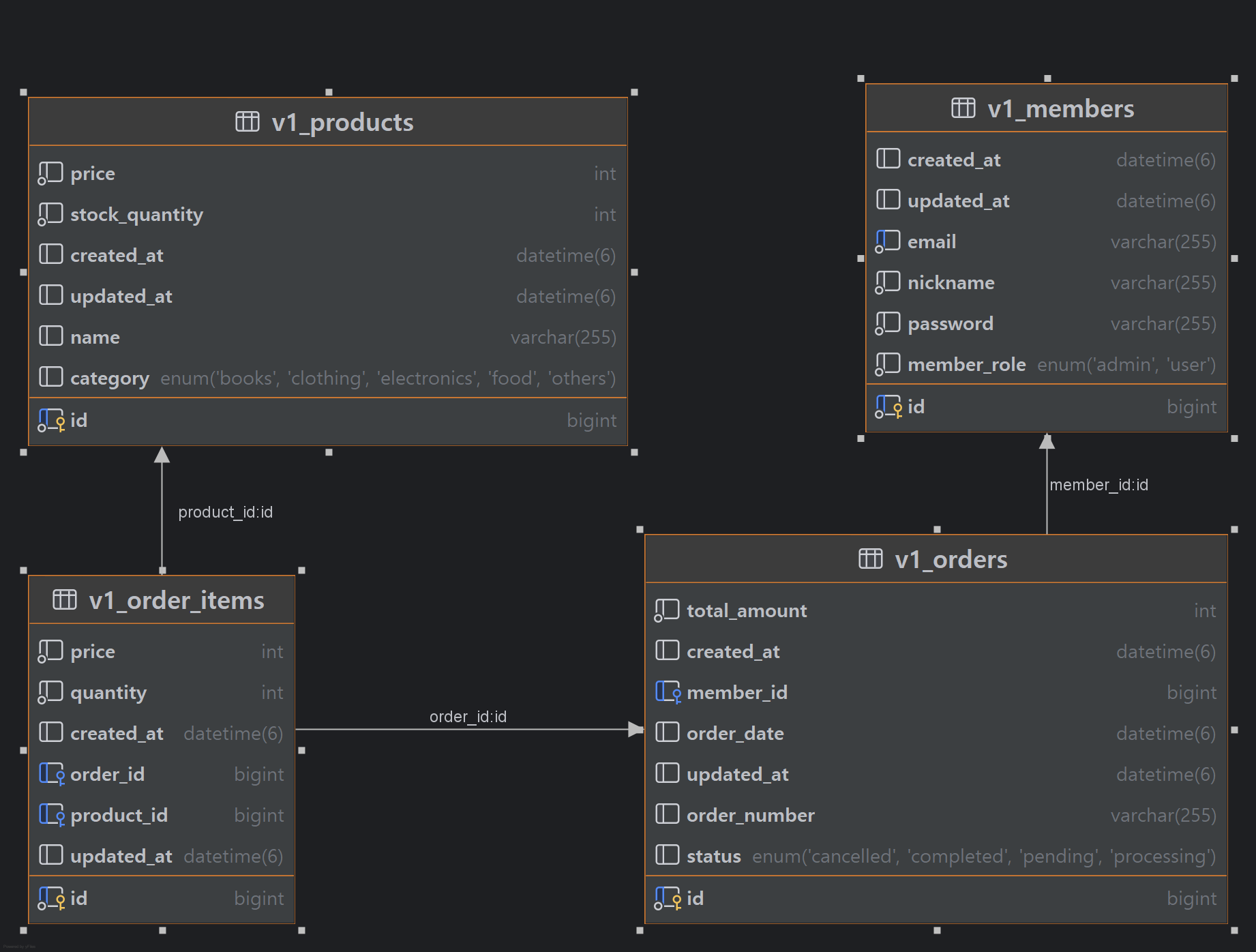Click the table icon beside v1_members title
This screenshot has height=952, width=1256.
coord(963,108)
